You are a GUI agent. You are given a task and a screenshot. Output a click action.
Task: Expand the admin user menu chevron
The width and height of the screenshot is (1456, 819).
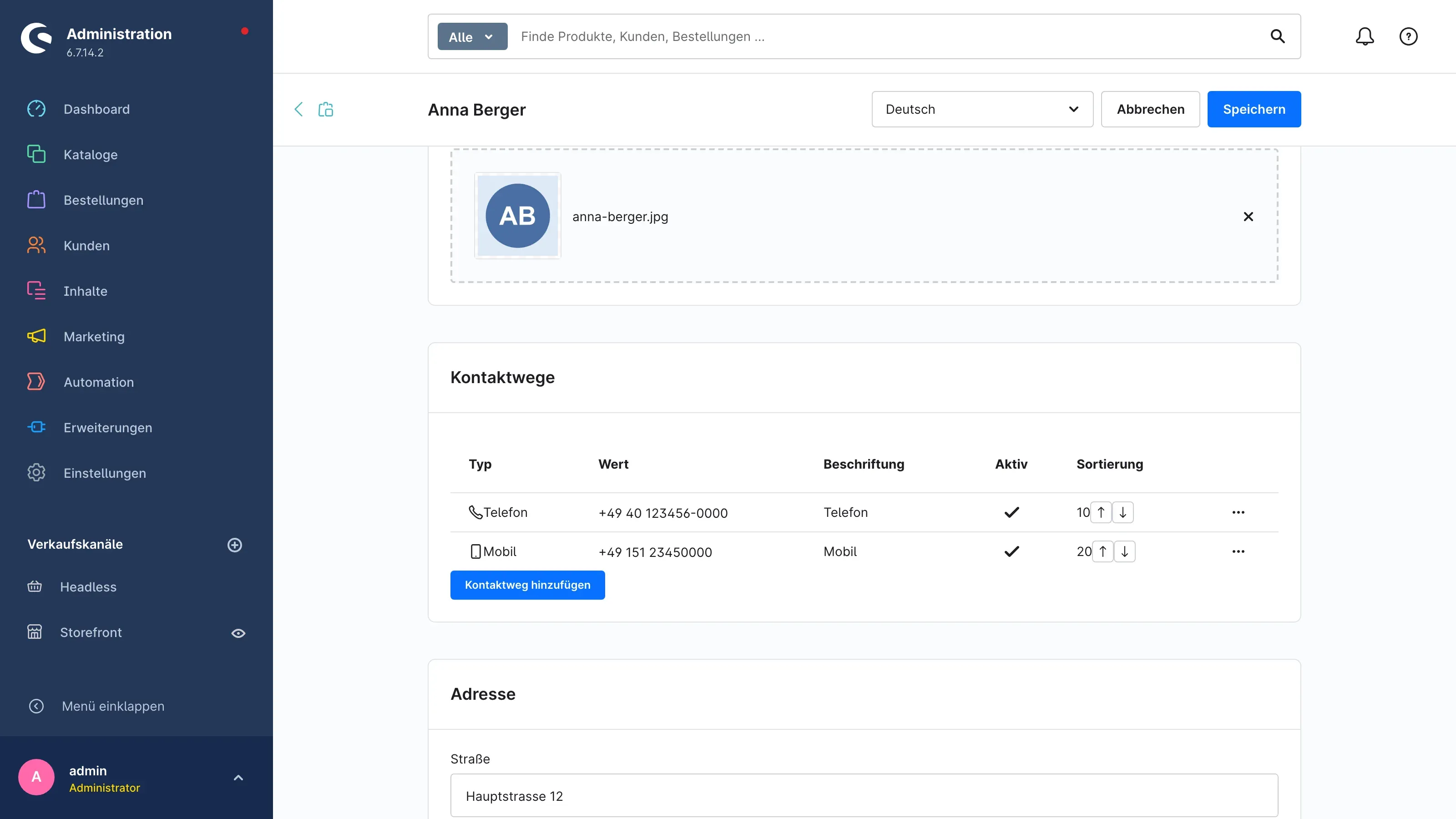click(x=238, y=778)
